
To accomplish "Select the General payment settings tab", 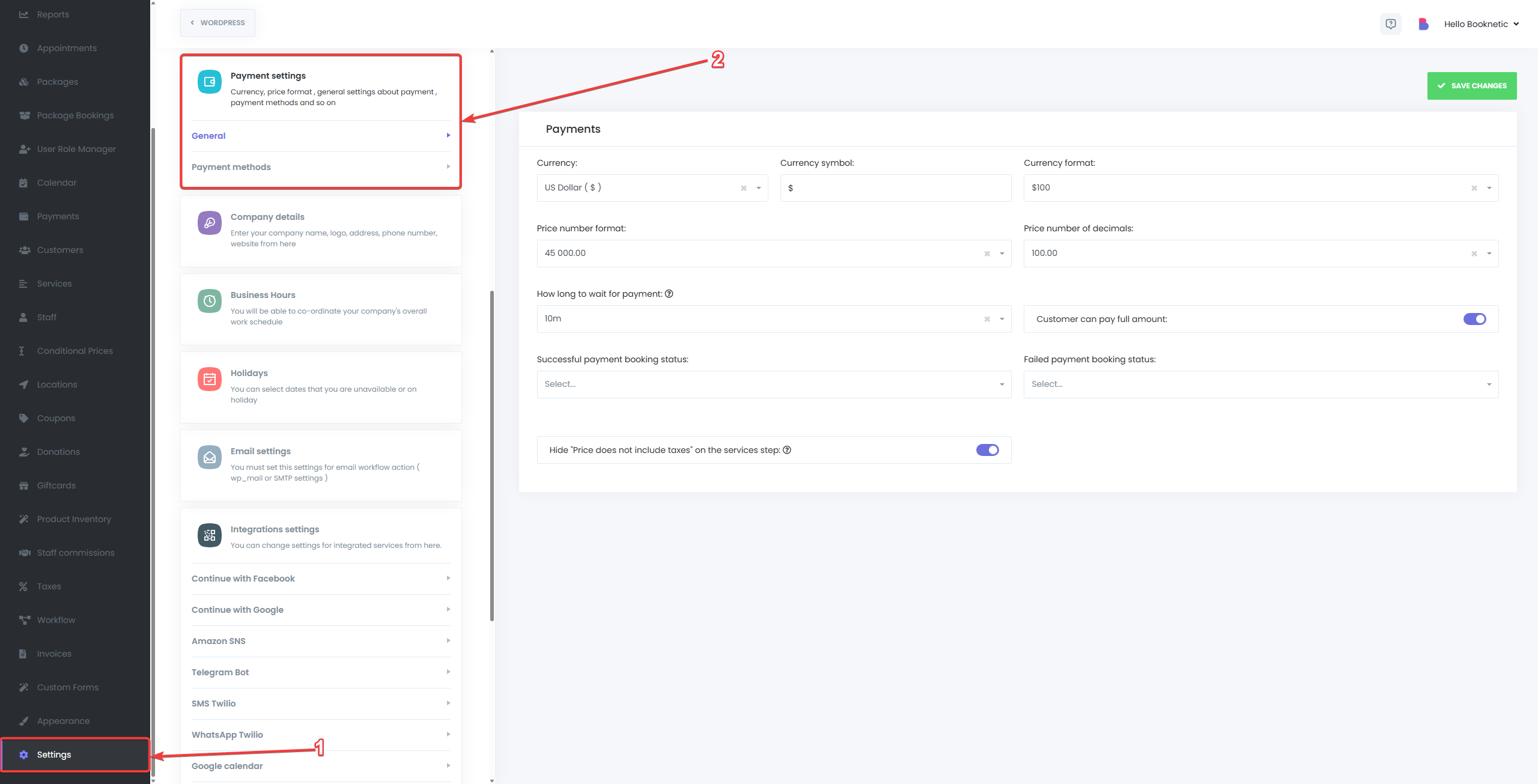I will coord(321,136).
